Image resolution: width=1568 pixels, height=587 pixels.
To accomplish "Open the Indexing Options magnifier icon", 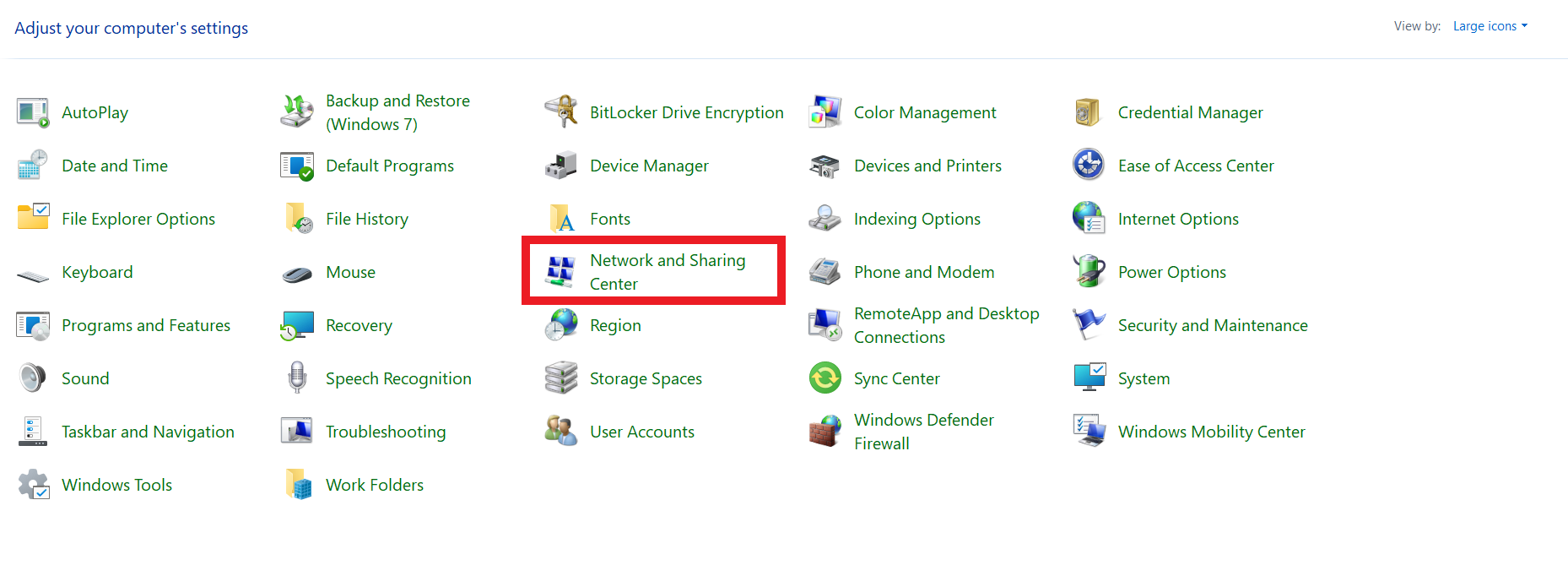I will [825, 219].
